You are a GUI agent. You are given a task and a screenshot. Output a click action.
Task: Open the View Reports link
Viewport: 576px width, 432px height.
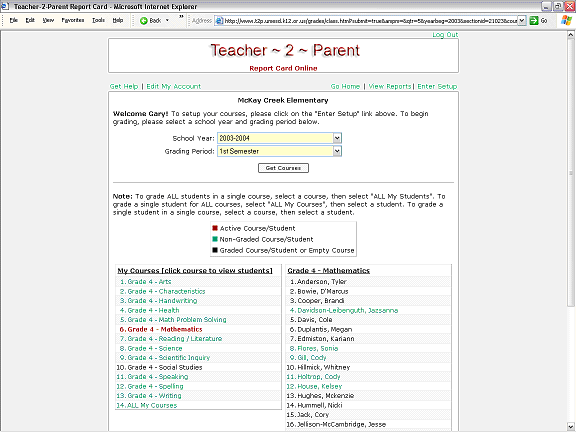[x=390, y=86]
